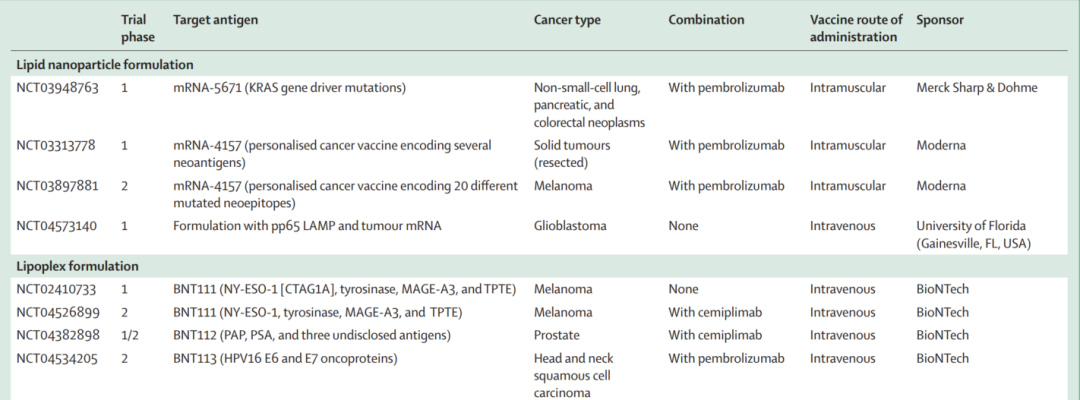Click trial ID NCT03313778
This screenshot has height=400, width=1080.
pos(56,146)
